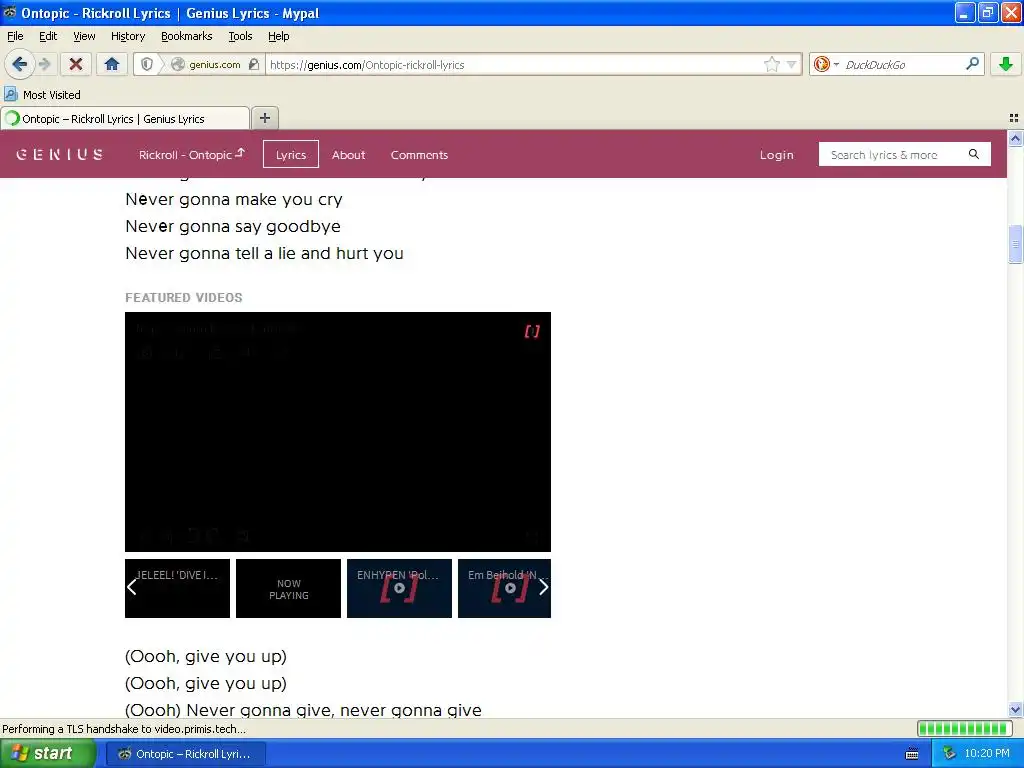1024x768 pixels.
Task: Click lyric line Never gonna say goodbye
Action: [x=233, y=227]
